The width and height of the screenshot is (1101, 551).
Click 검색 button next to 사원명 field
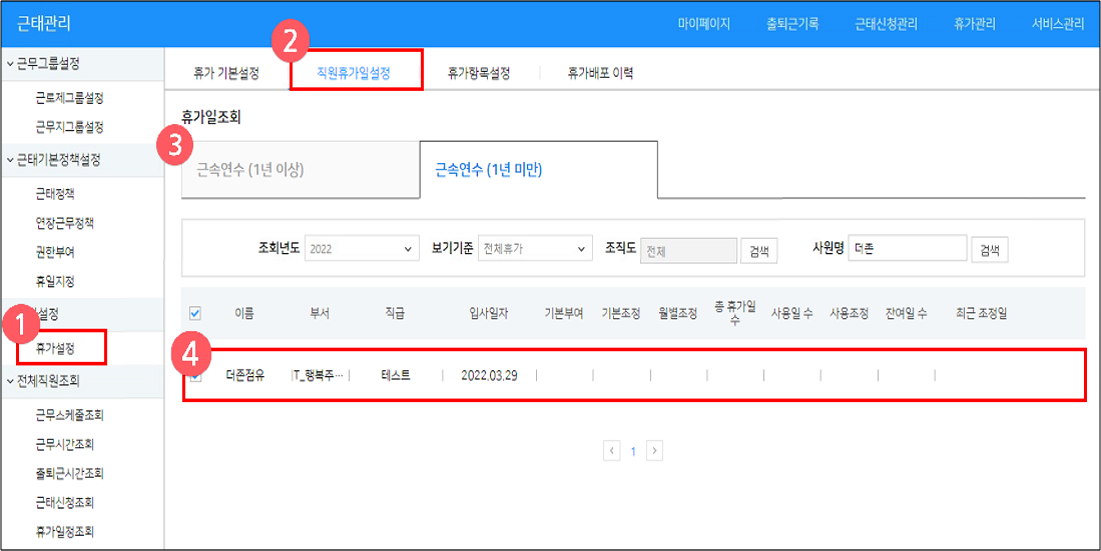[x=989, y=249]
